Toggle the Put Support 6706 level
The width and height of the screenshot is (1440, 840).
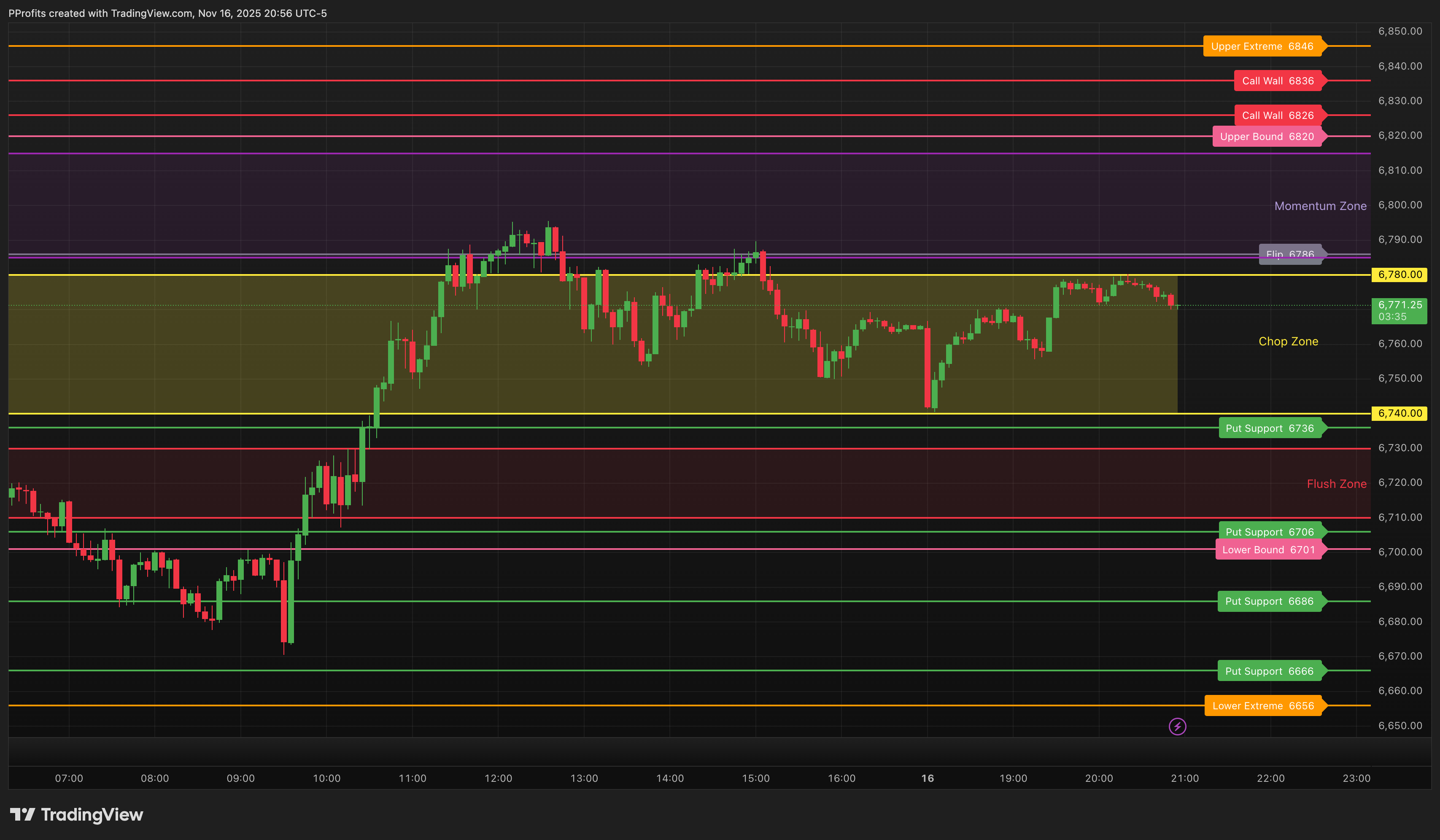pyautogui.click(x=1271, y=531)
